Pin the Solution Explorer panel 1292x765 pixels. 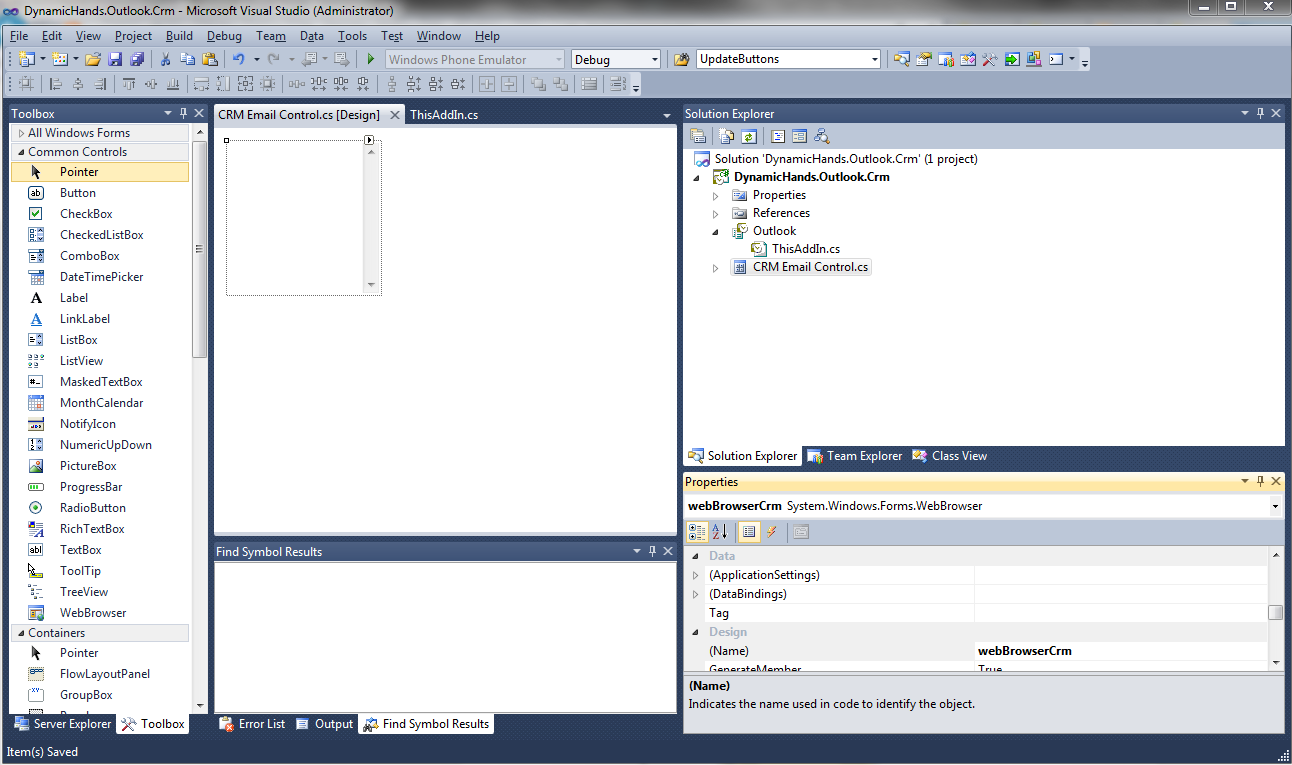point(1260,113)
